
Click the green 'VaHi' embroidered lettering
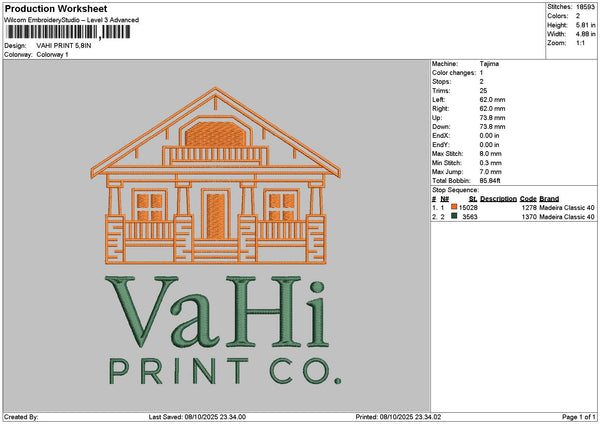coord(217,312)
